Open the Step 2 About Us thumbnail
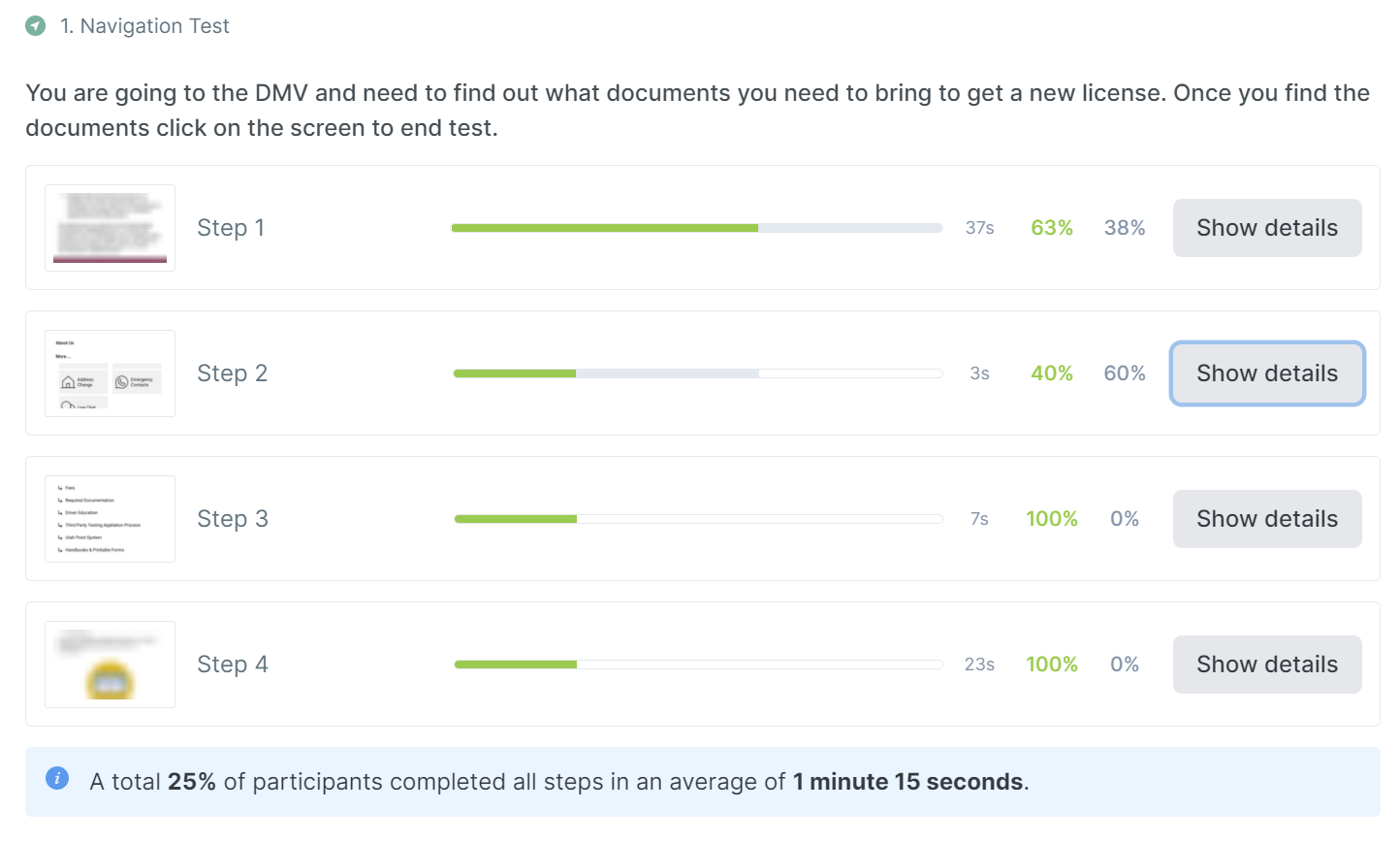1400x843 pixels. pos(110,373)
